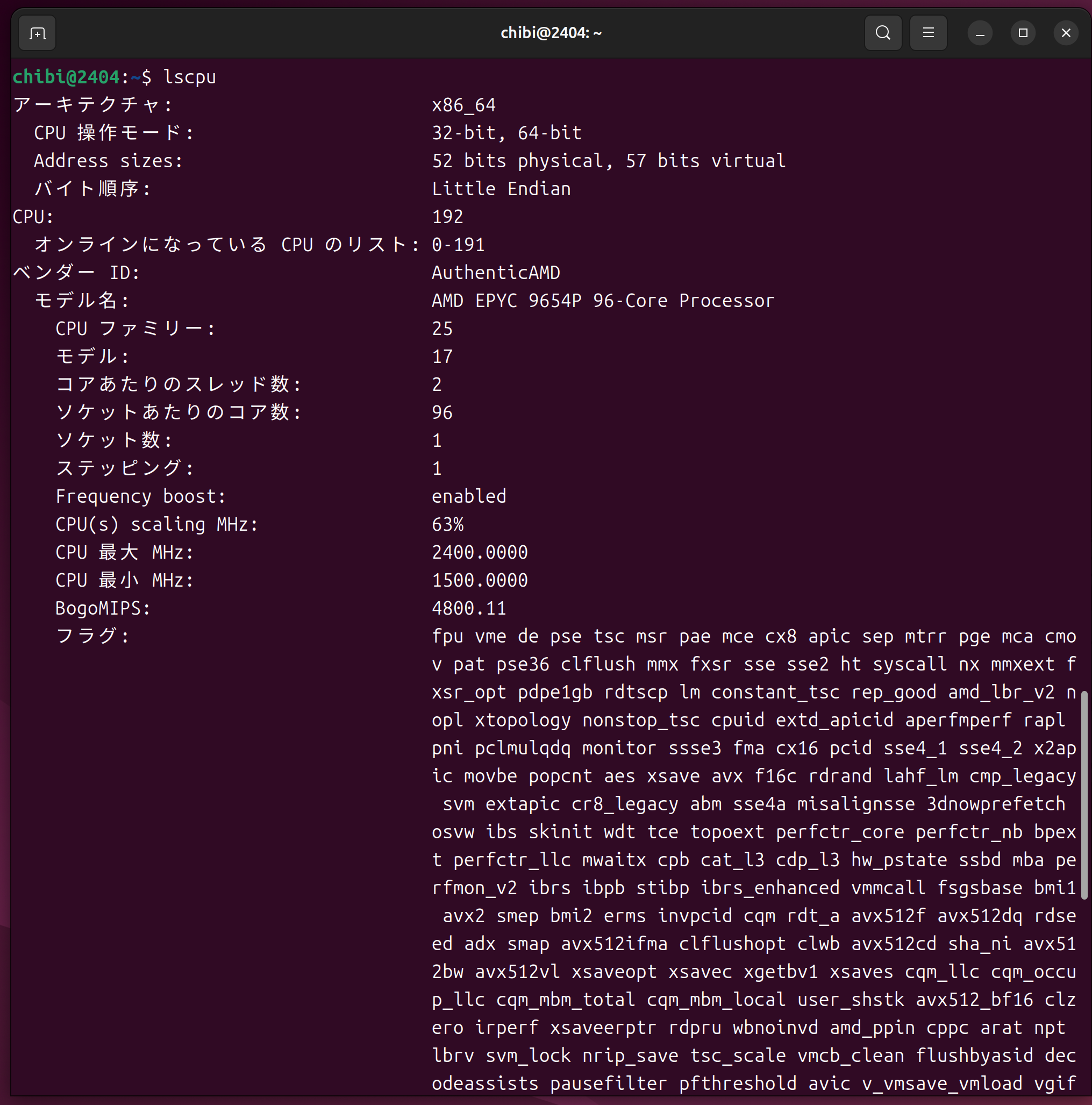Open a new terminal tab
1092x1105 pixels.
pyautogui.click(x=37, y=33)
